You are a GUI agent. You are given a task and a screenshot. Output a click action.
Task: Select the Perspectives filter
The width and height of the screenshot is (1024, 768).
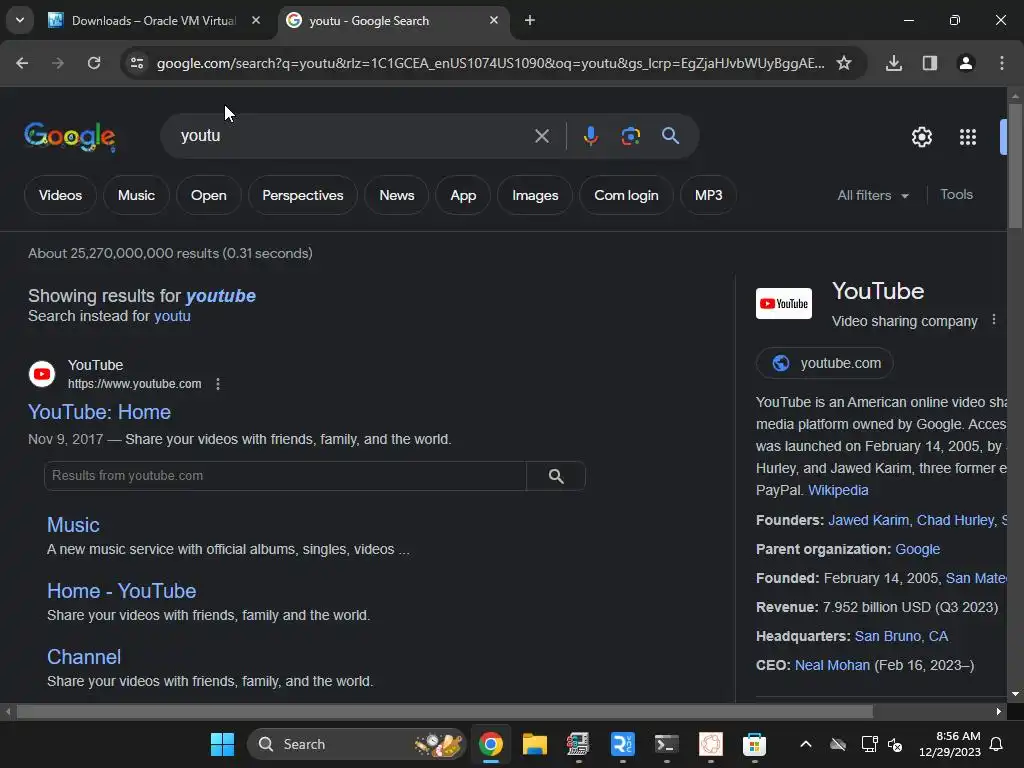pos(302,195)
